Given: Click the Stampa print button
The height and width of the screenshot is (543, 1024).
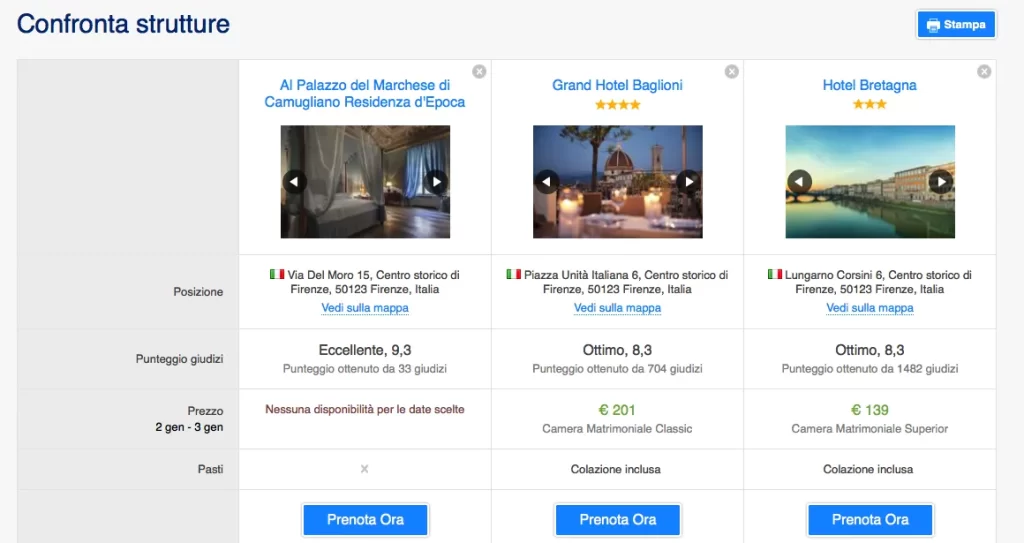Looking at the screenshot, I should 956,25.
